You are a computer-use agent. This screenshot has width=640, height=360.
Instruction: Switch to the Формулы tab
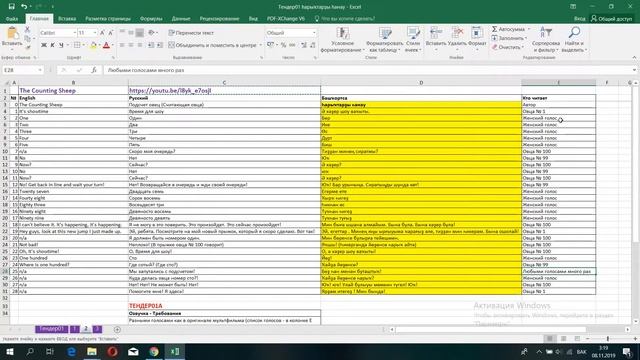click(151, 19)
